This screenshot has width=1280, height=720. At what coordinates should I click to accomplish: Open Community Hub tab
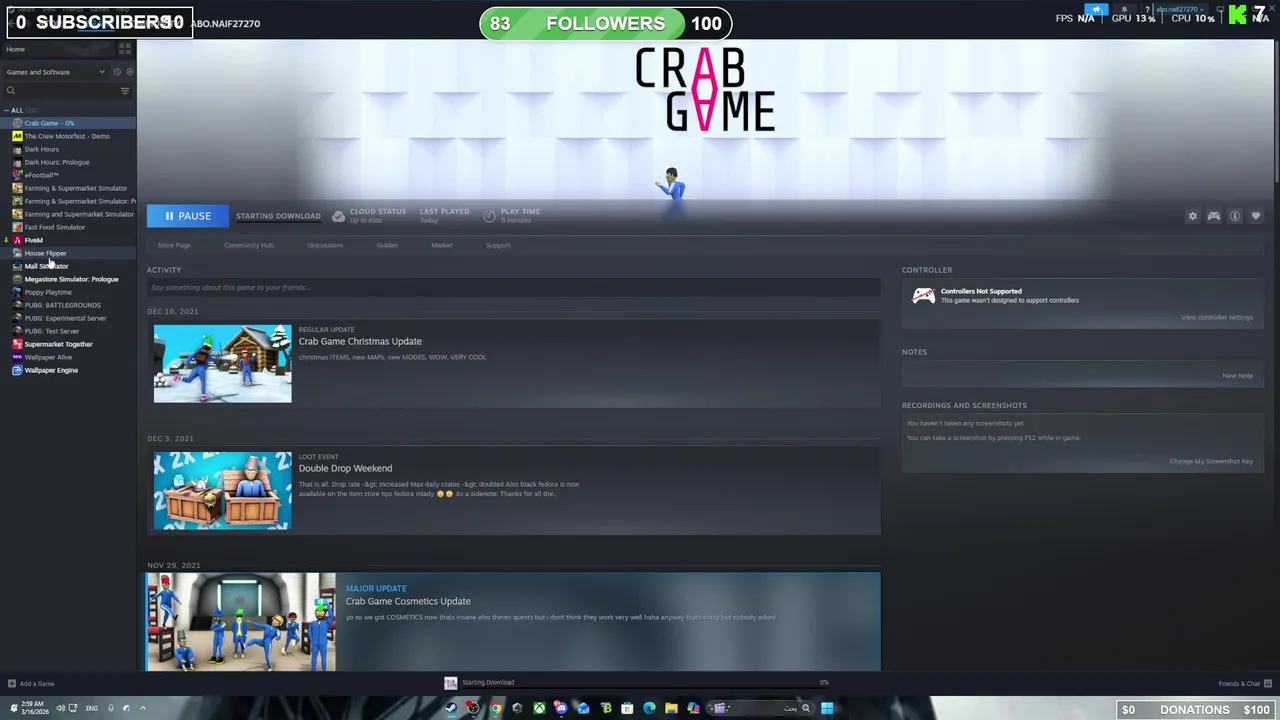[249, 245]
